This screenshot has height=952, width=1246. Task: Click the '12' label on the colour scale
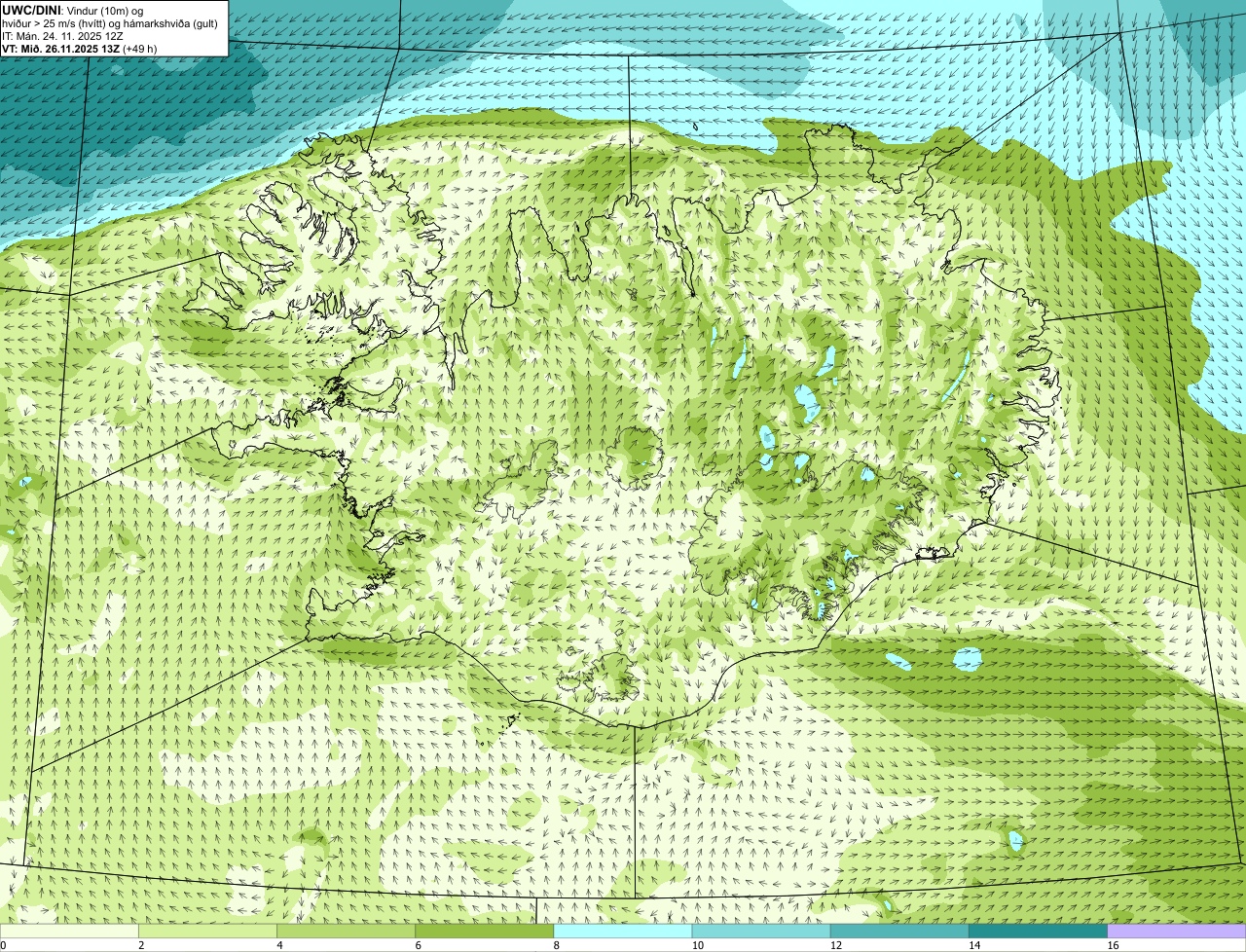click(x=836, y=945)
